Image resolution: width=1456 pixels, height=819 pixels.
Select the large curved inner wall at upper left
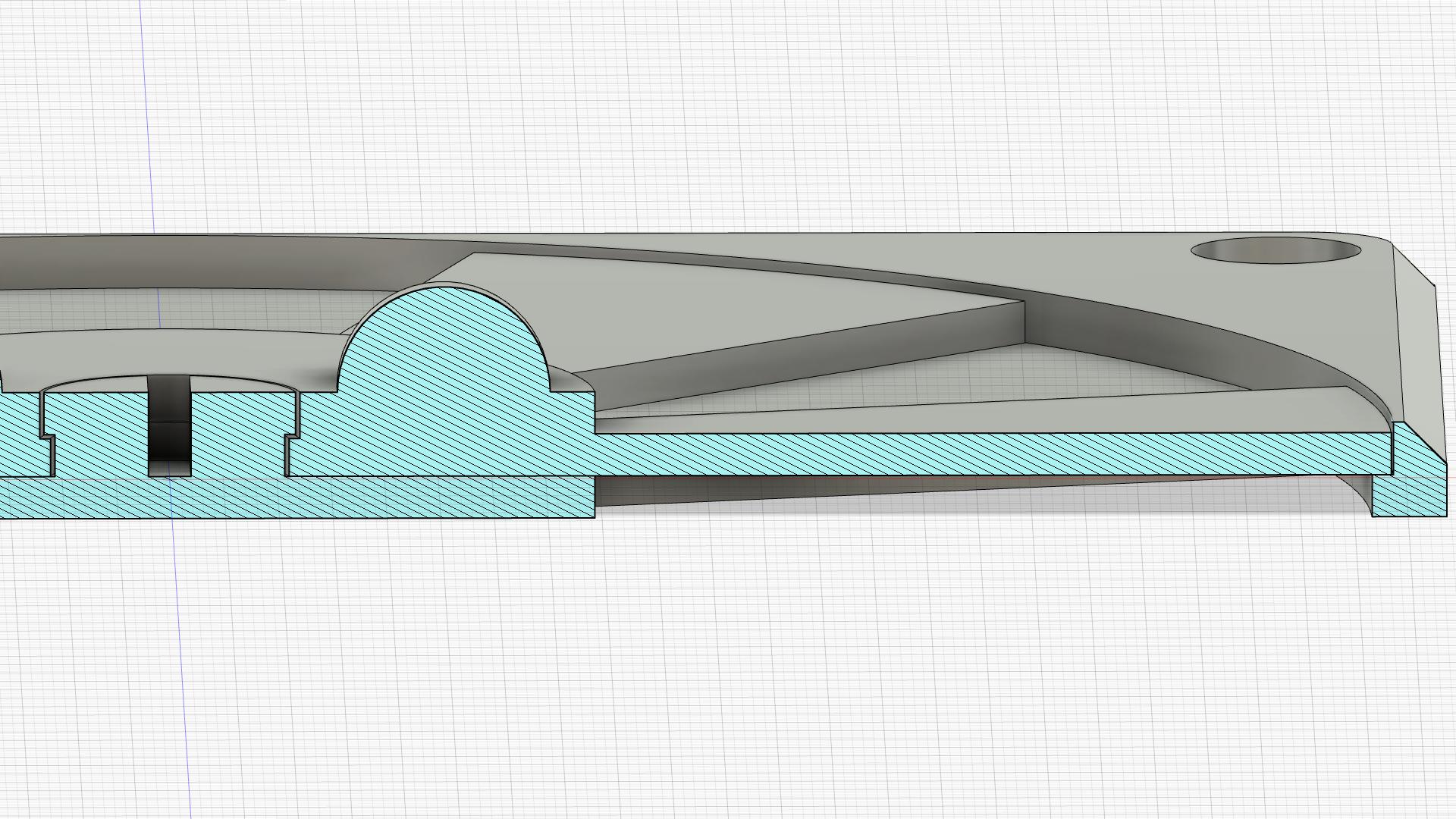coord(190,262)
